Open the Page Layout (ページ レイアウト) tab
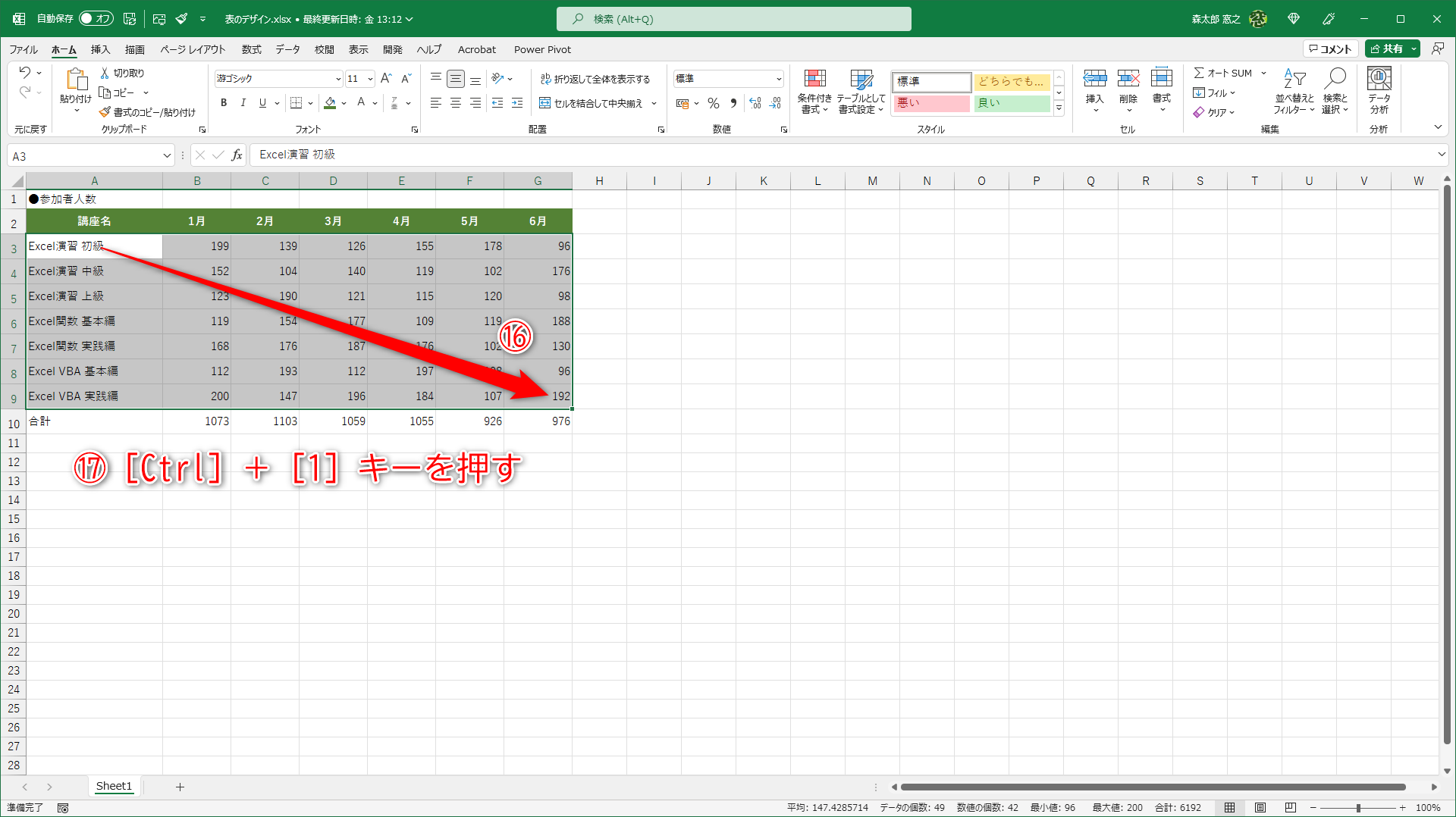1456x817 pixels. (x=193, y=49)
